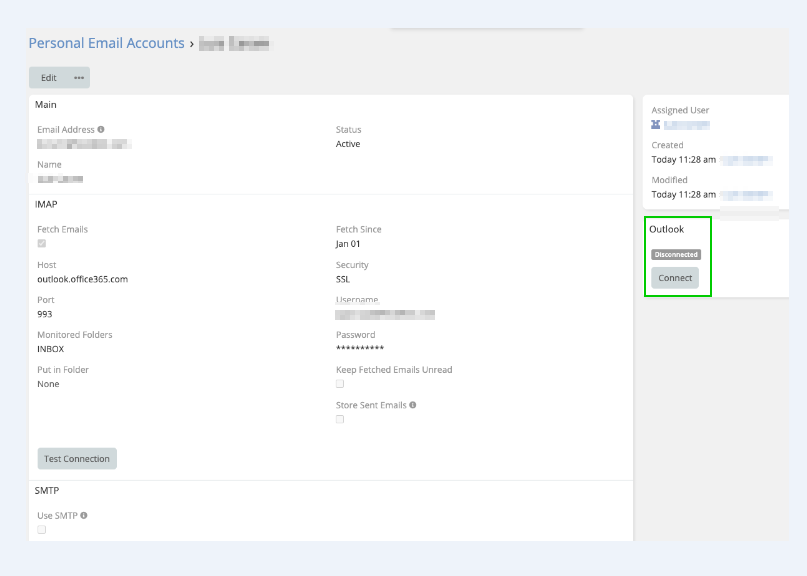Click the masked Password value

point(360,349)
